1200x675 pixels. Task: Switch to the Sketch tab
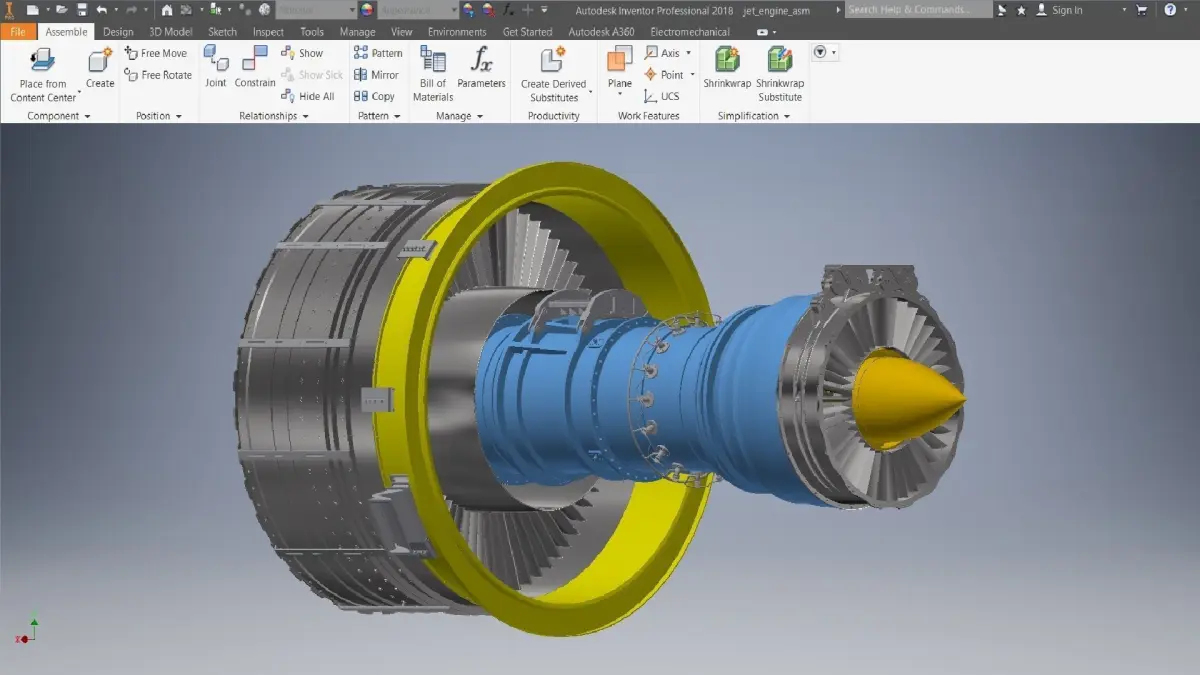pyautogui.click(x=222, y=32)
